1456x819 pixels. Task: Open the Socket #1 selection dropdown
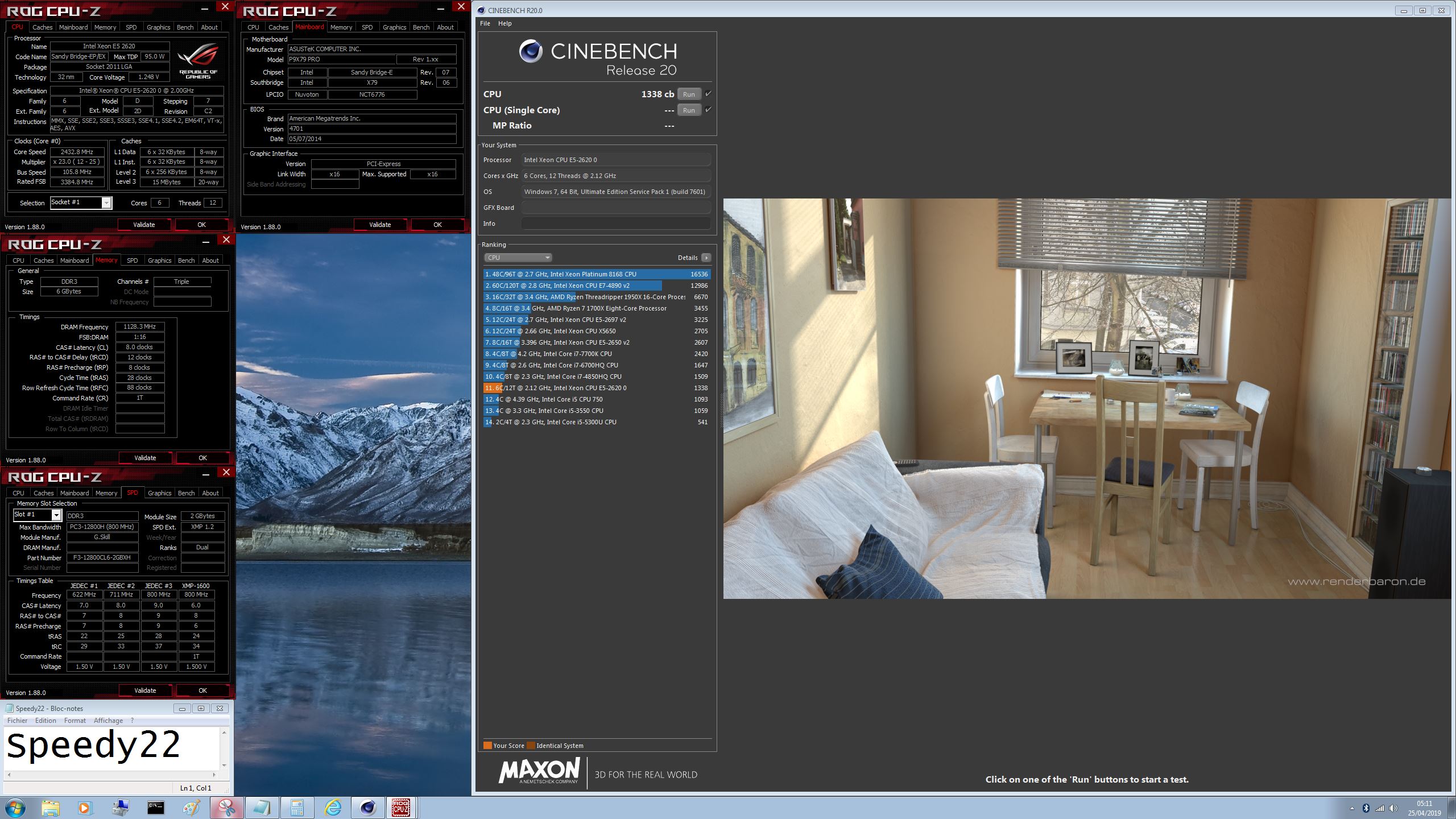click(x=81, y=202)
